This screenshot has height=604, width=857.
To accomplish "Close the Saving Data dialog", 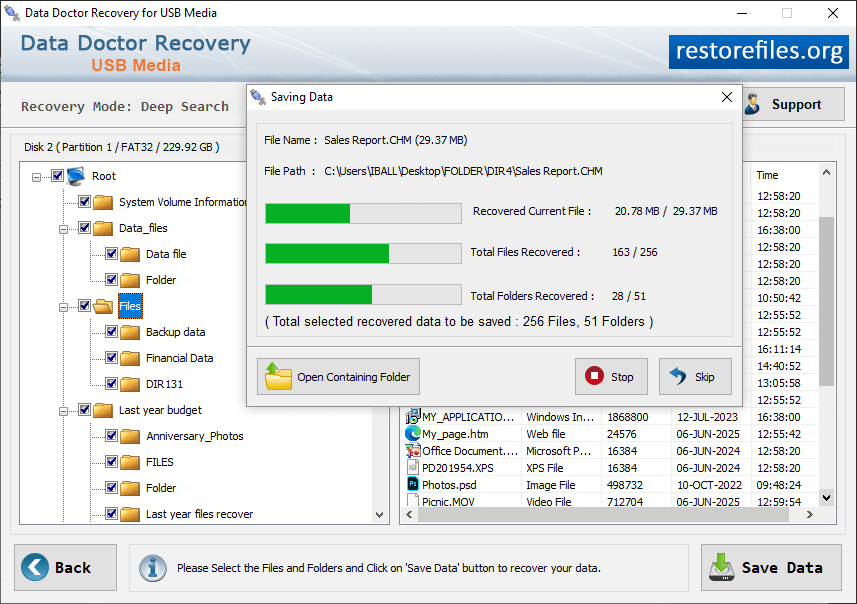I will click(726, 97).
